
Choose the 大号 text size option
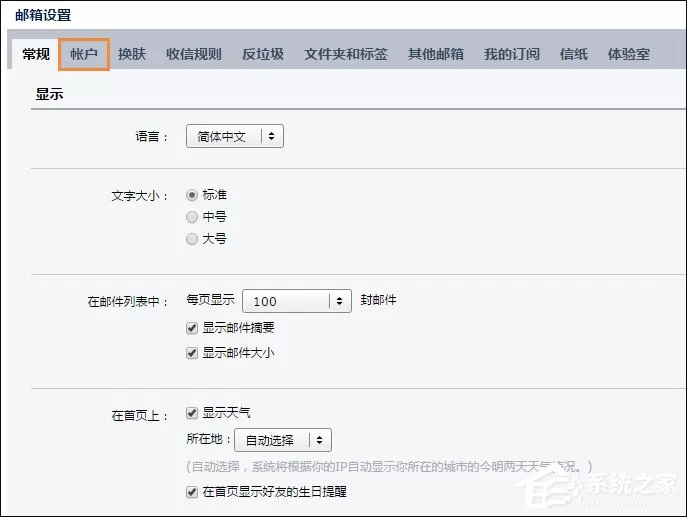point(192,239)
